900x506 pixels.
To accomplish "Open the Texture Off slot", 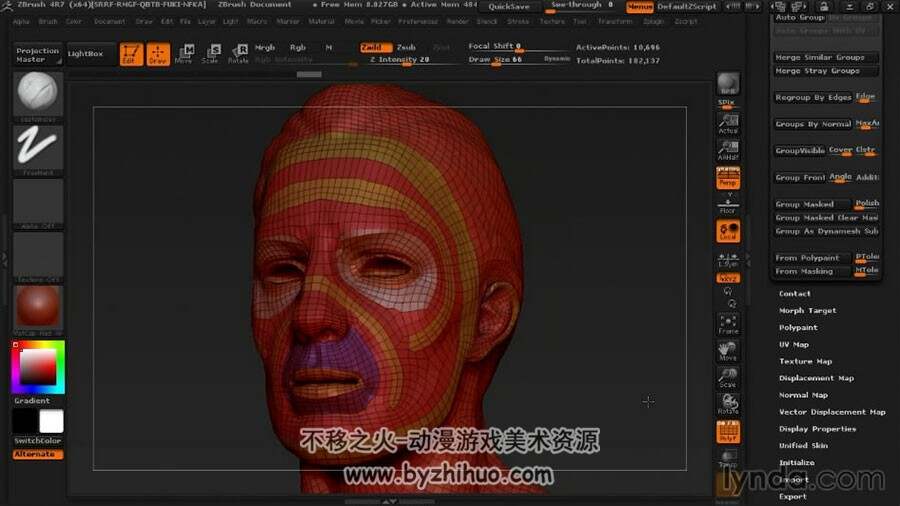I will point(38,256).
